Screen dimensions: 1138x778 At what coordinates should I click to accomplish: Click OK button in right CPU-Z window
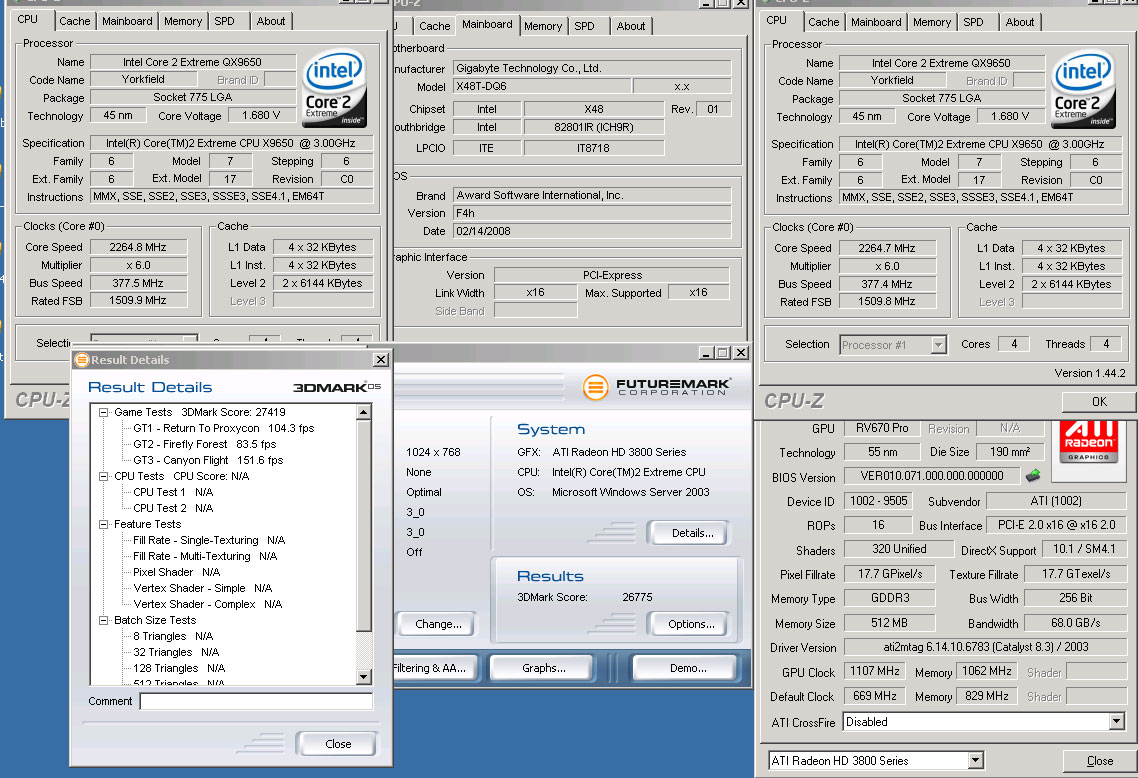click(1099, 401)
